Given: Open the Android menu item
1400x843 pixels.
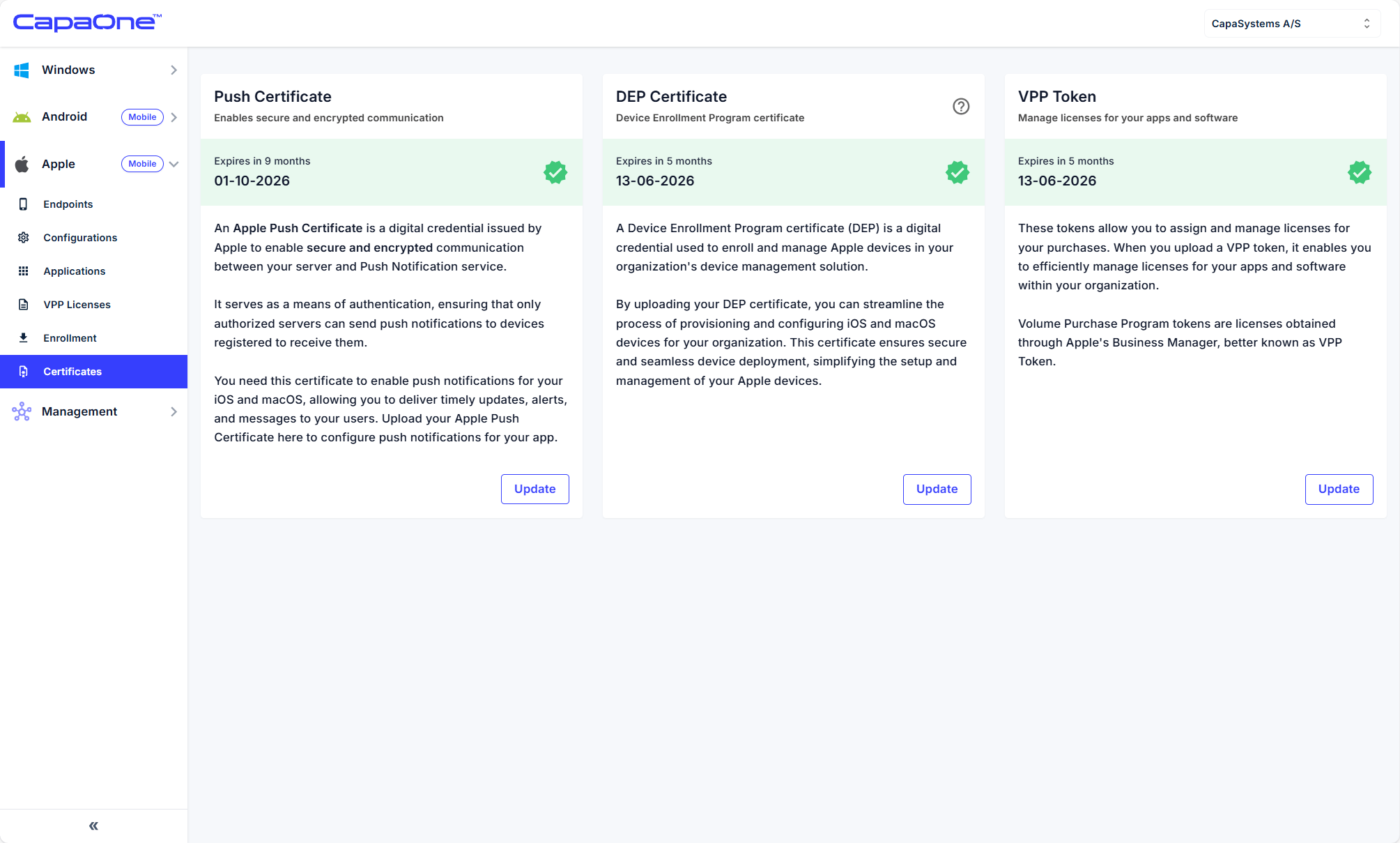Looking at the screenshot, I should (94, 117).
